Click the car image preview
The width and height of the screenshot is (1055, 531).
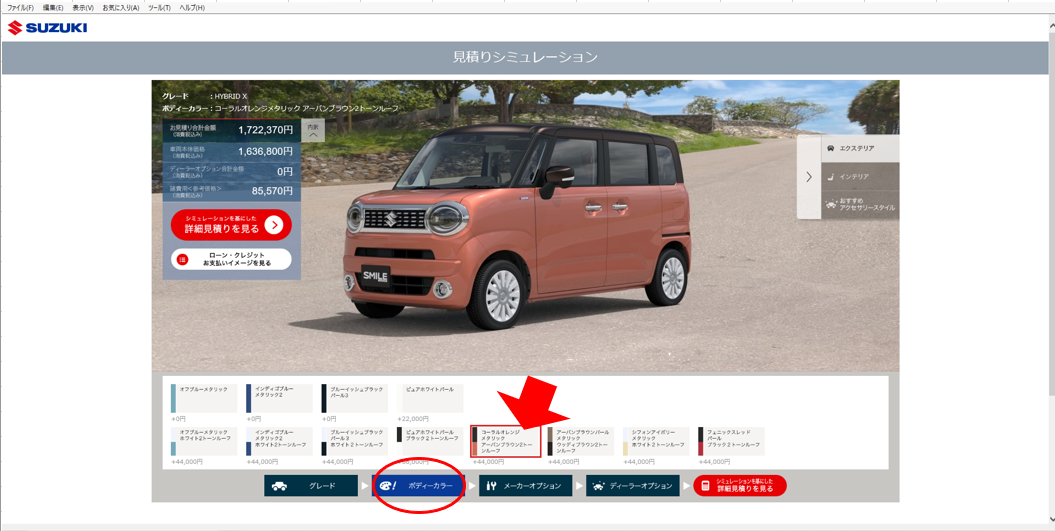517,225
